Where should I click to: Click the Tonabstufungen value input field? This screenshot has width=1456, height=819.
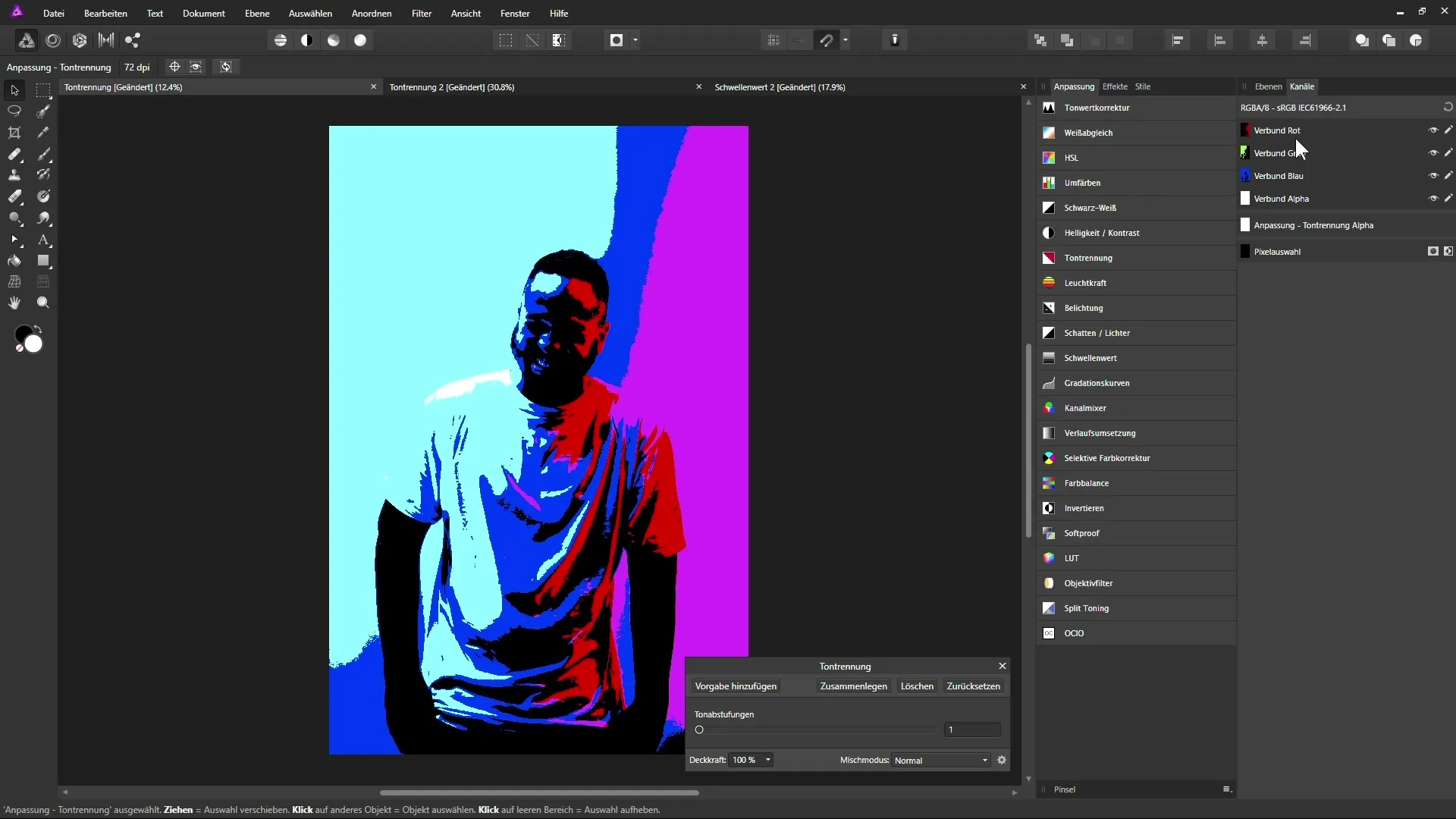click(x=972, y=730)
